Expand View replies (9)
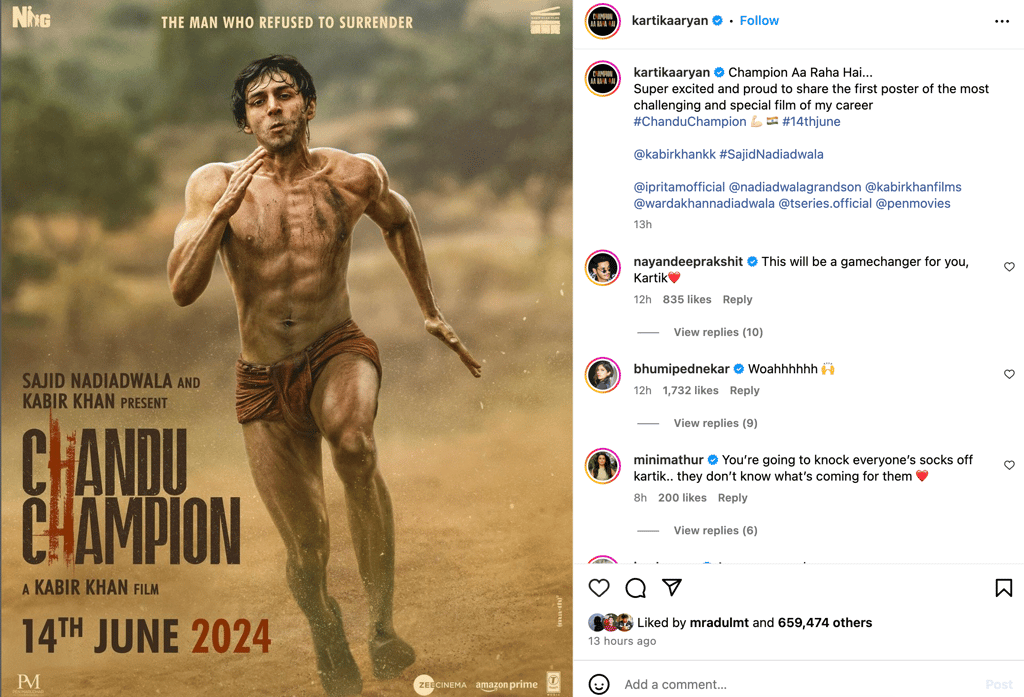Image resolution: width=1024 pixels, height=697 pixels. 715,423
